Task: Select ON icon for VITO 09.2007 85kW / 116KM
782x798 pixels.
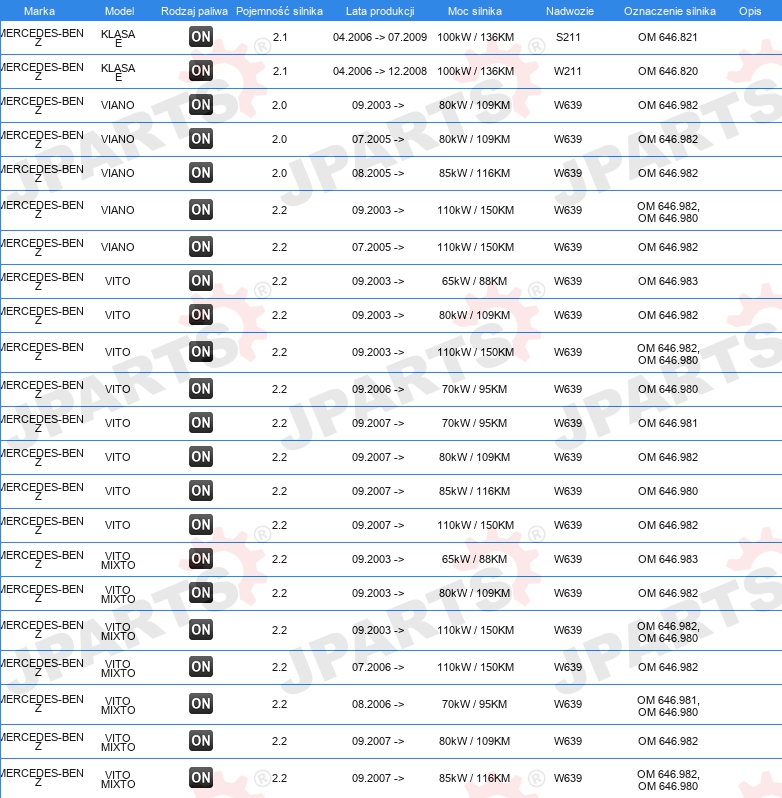Action: pyautogui.click(x=200, y=491)
